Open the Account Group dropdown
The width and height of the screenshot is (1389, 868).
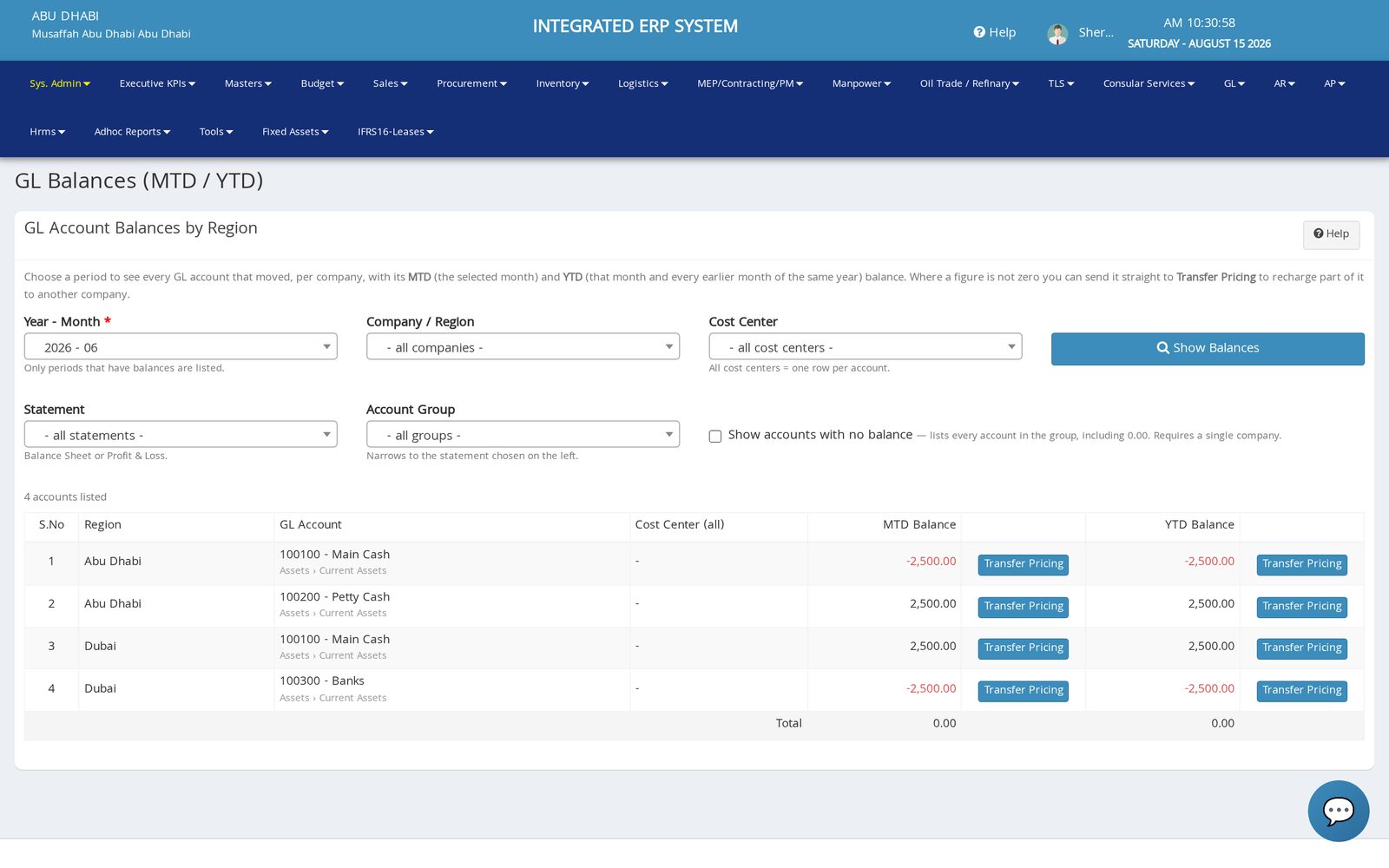point(523,435)
